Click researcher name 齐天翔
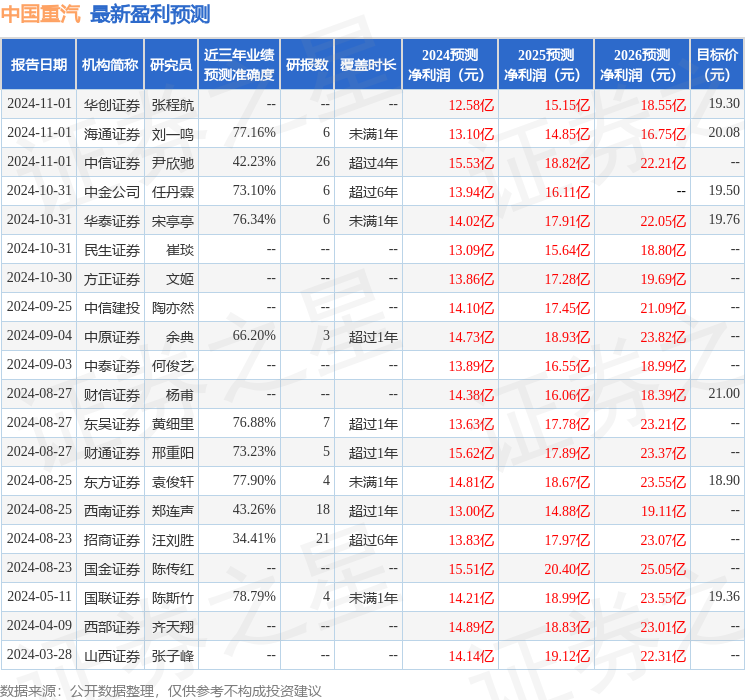 (x=173, y=627)
